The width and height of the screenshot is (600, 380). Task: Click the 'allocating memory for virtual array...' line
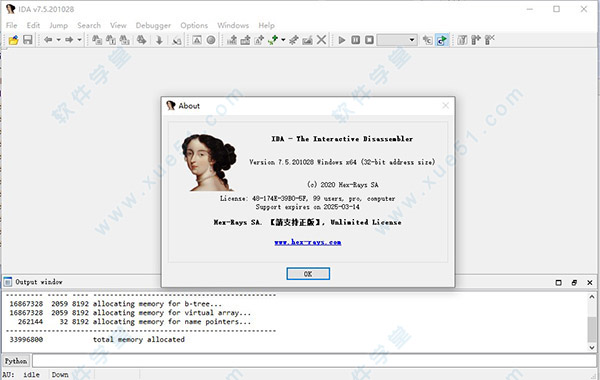click(x=172, y=313)
